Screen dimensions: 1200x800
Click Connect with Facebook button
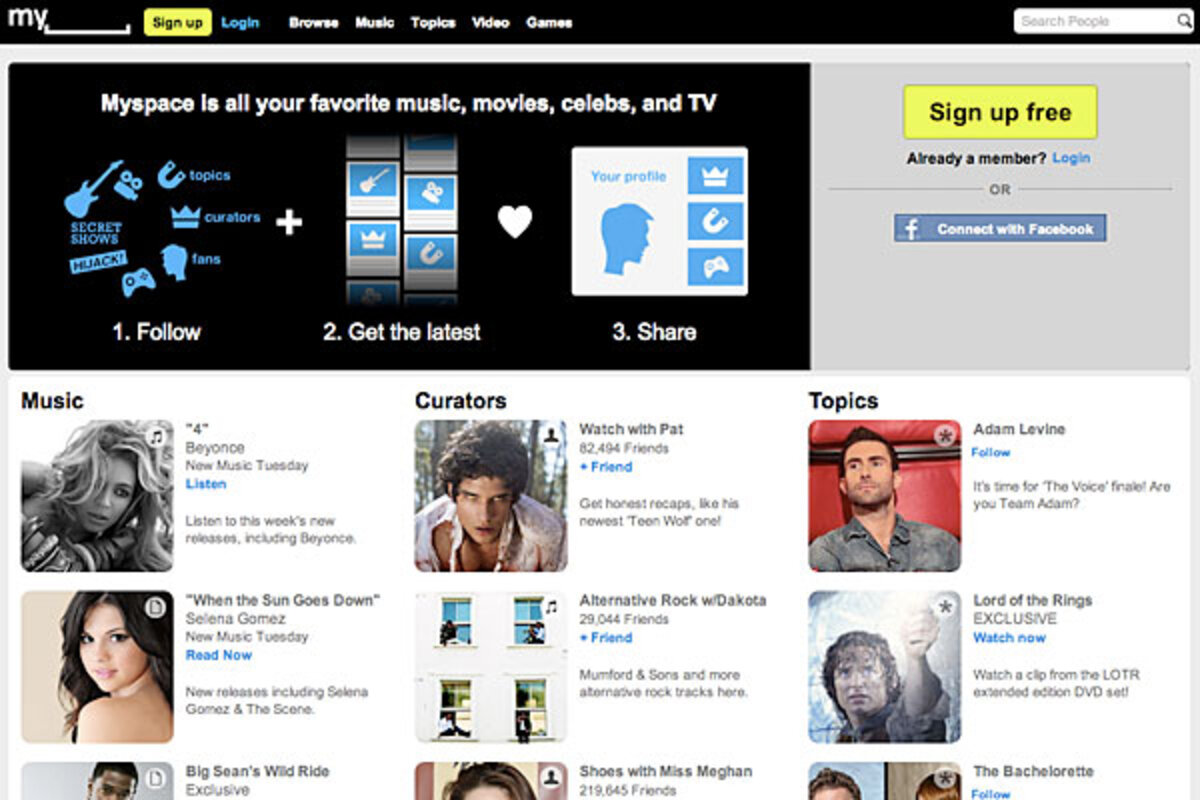tap(1000, 229)
